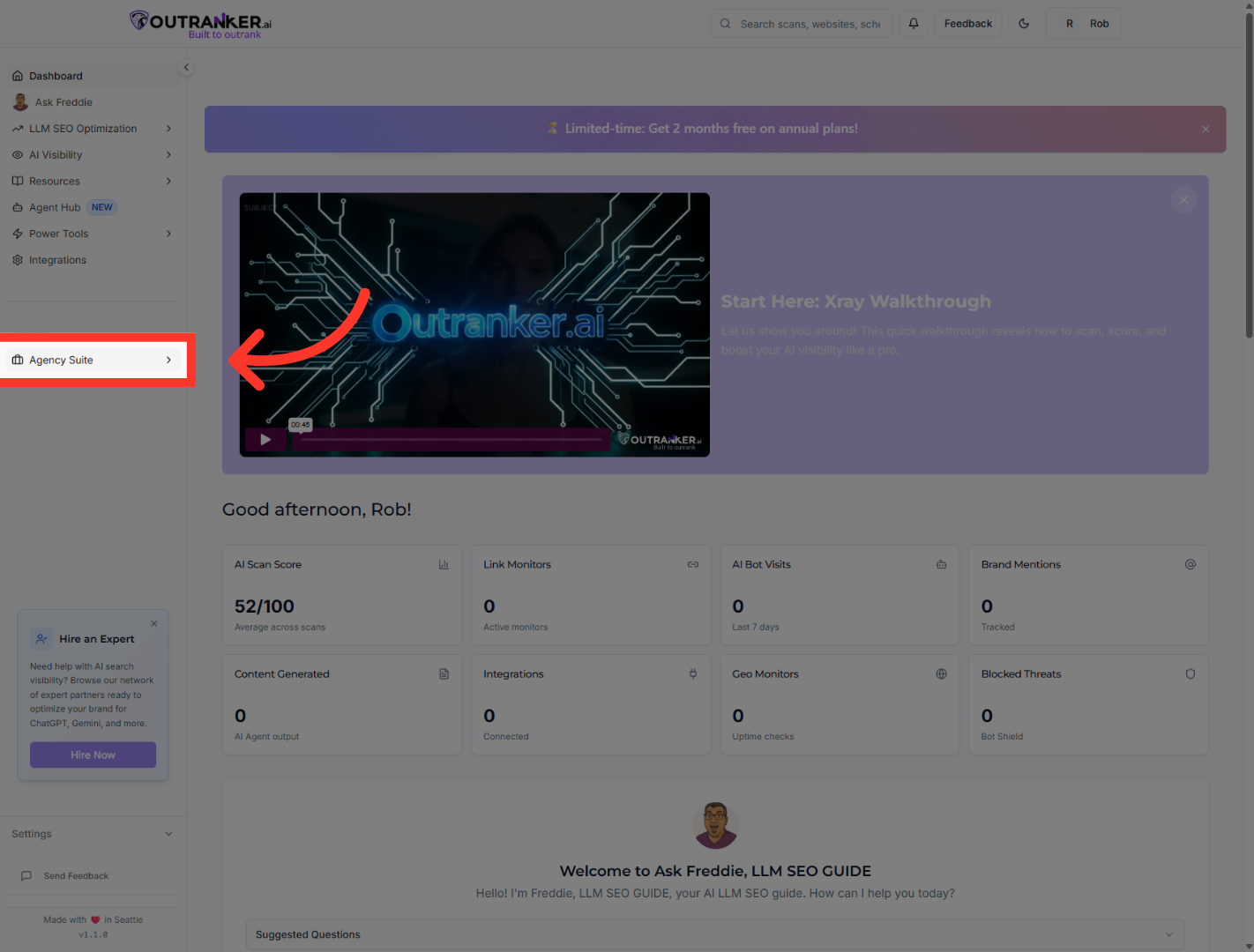This screenshot has width=1254, height=952.
Task: Click the Freddie avatar image
Action: click(715, 825)
